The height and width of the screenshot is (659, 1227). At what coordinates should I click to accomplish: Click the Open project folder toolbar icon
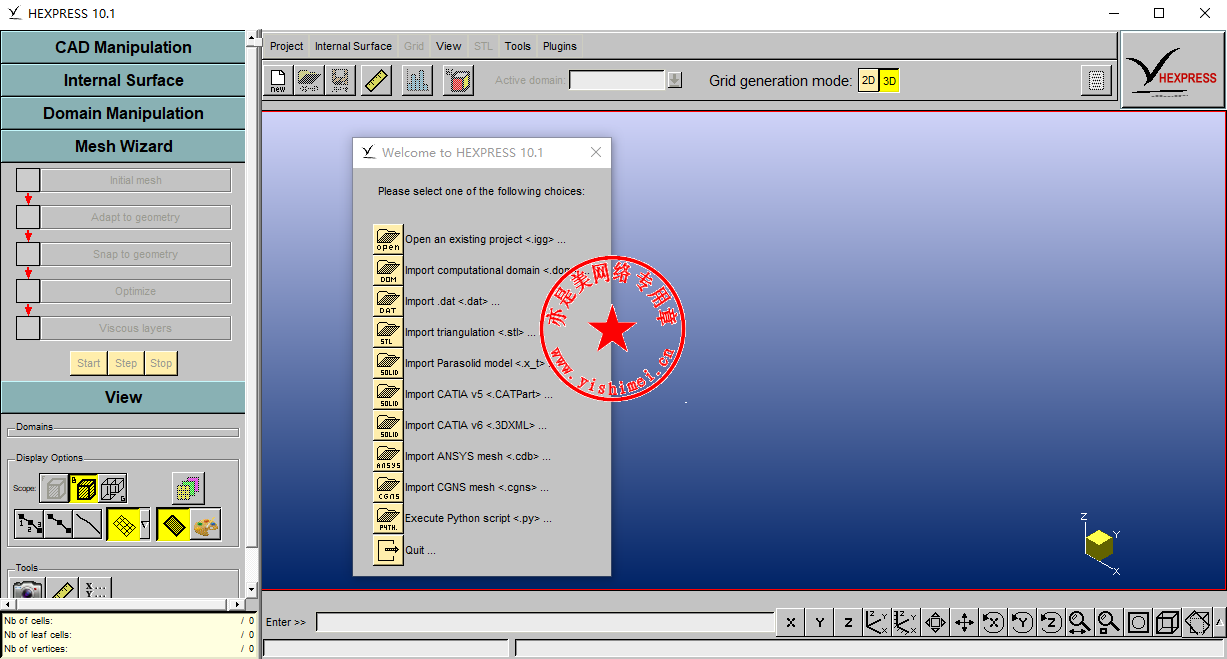(x=309, y=81)
